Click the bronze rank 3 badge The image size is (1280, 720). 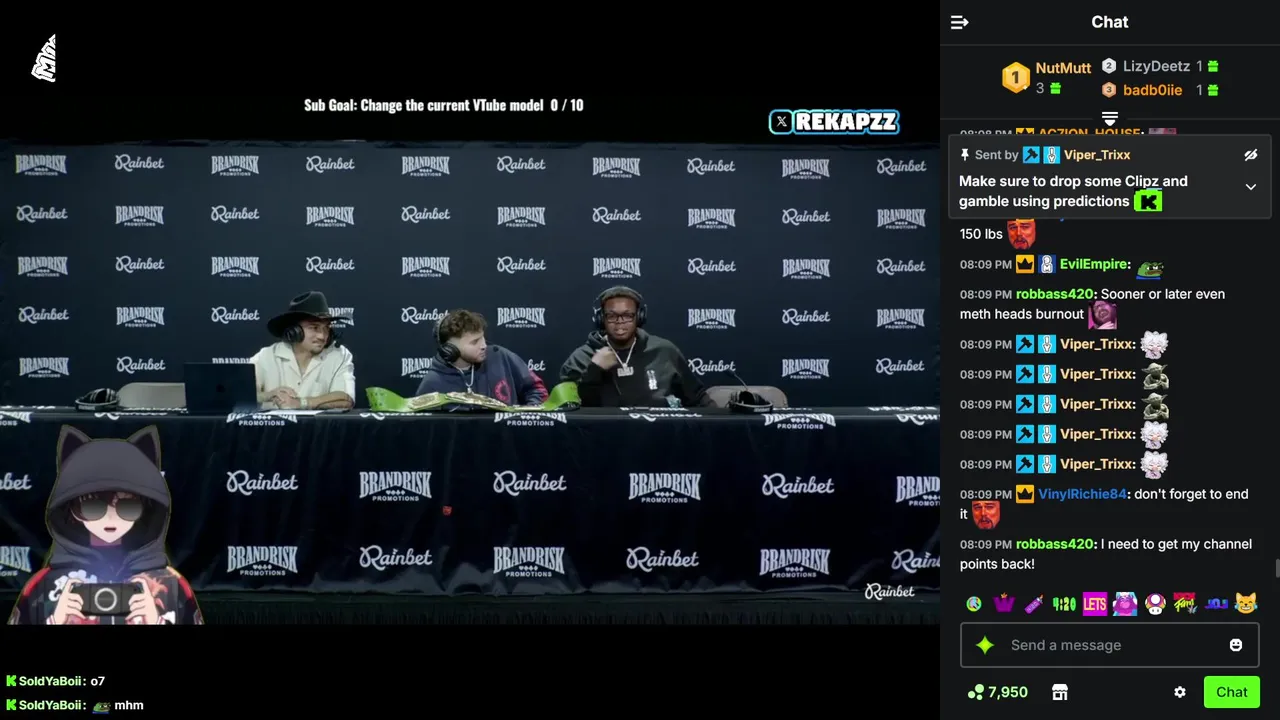(1109, 90)
